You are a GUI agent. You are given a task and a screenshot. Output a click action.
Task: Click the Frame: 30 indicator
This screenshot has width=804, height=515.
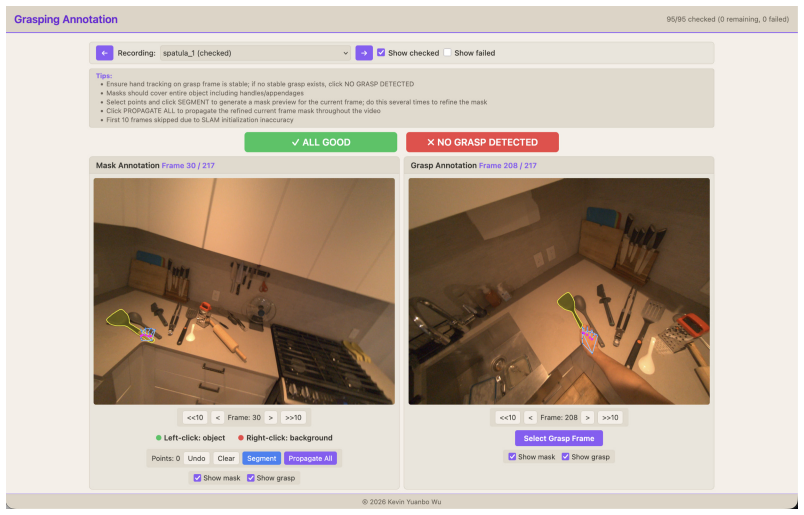click(x=244, y=418)
